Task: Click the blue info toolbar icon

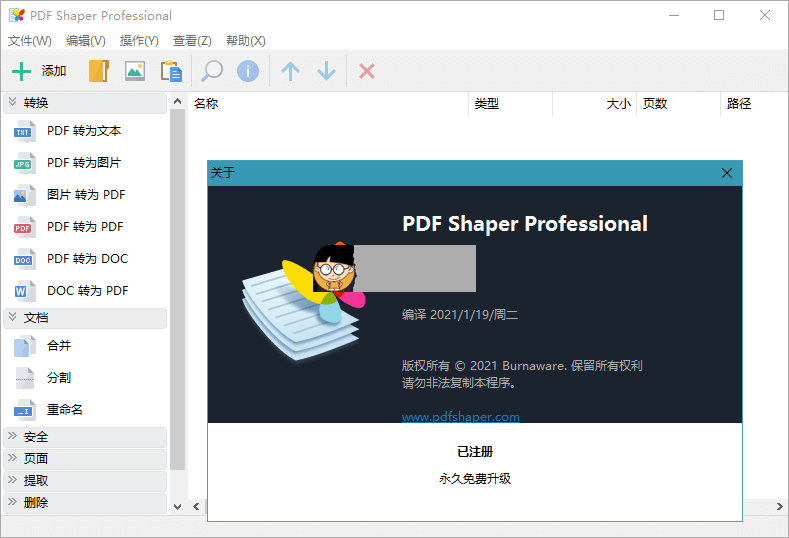Action: [248, 71]
